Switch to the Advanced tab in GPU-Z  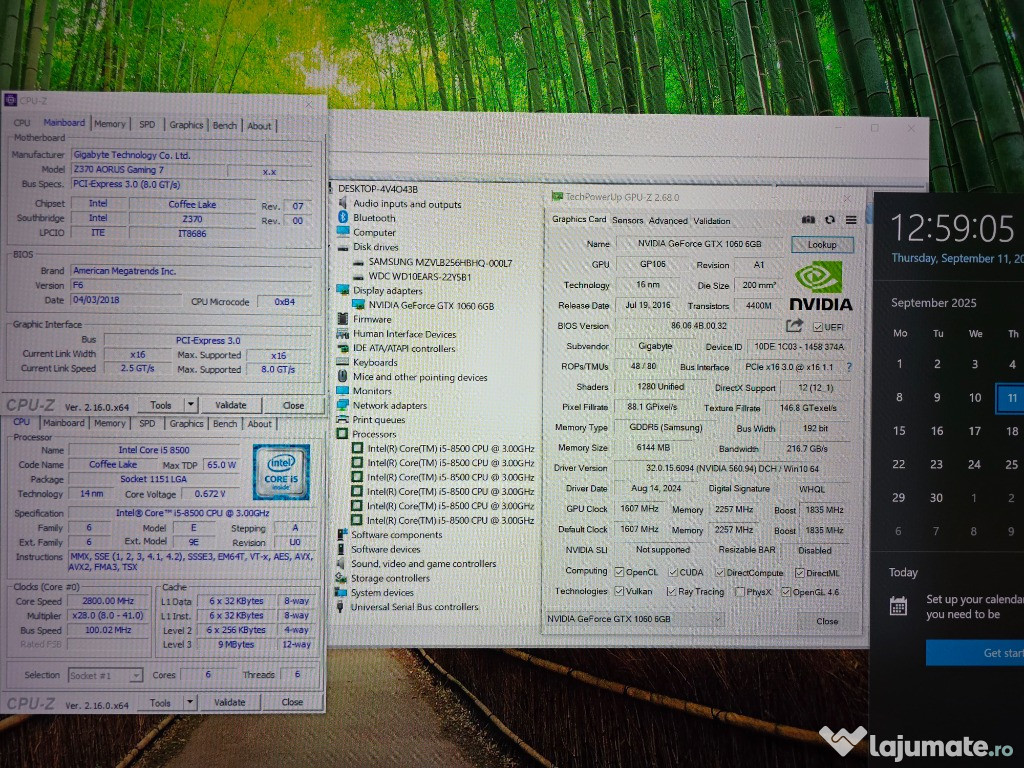tap(667, 221)
